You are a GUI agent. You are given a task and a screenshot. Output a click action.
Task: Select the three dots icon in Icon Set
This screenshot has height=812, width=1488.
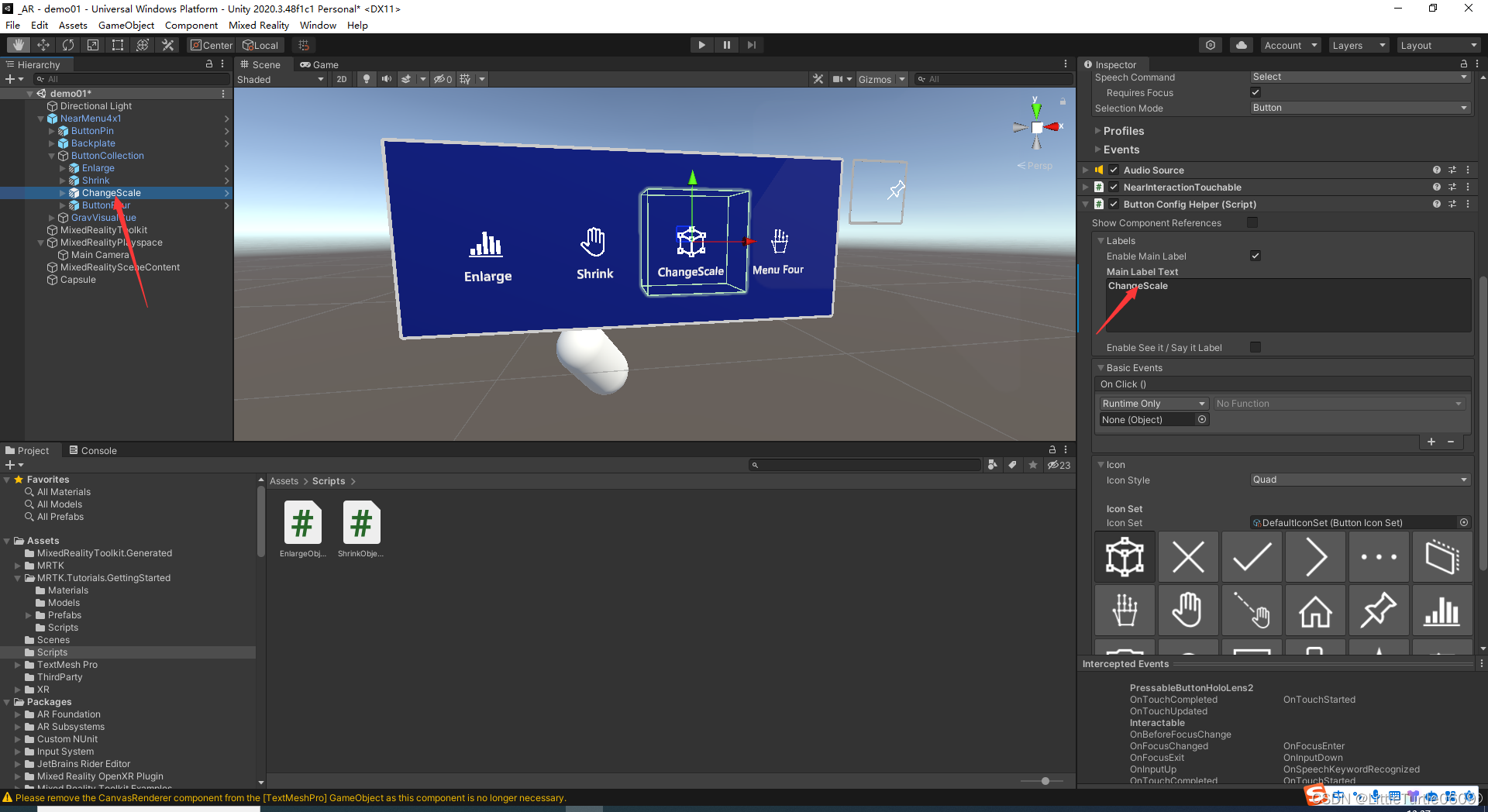tap(1379, 557)
